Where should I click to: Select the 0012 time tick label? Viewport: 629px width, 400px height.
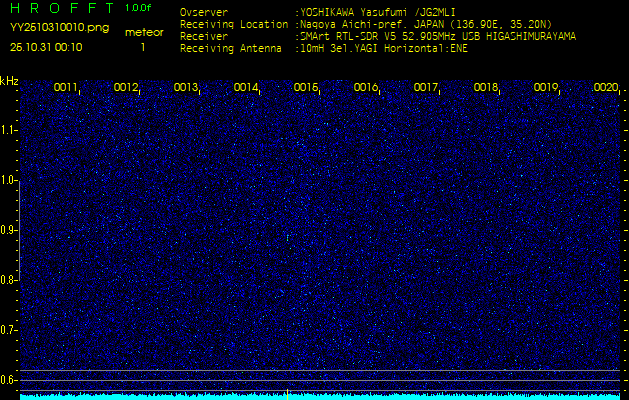pos(126,88)
